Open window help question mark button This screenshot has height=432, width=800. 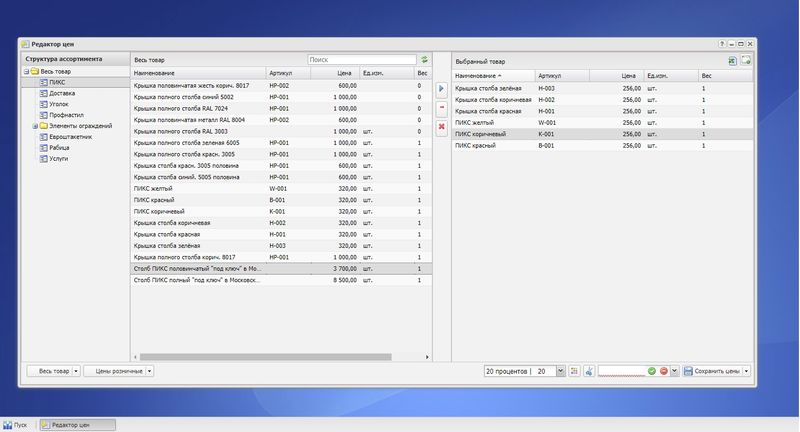pyautogui.click(x=722, y=44)
